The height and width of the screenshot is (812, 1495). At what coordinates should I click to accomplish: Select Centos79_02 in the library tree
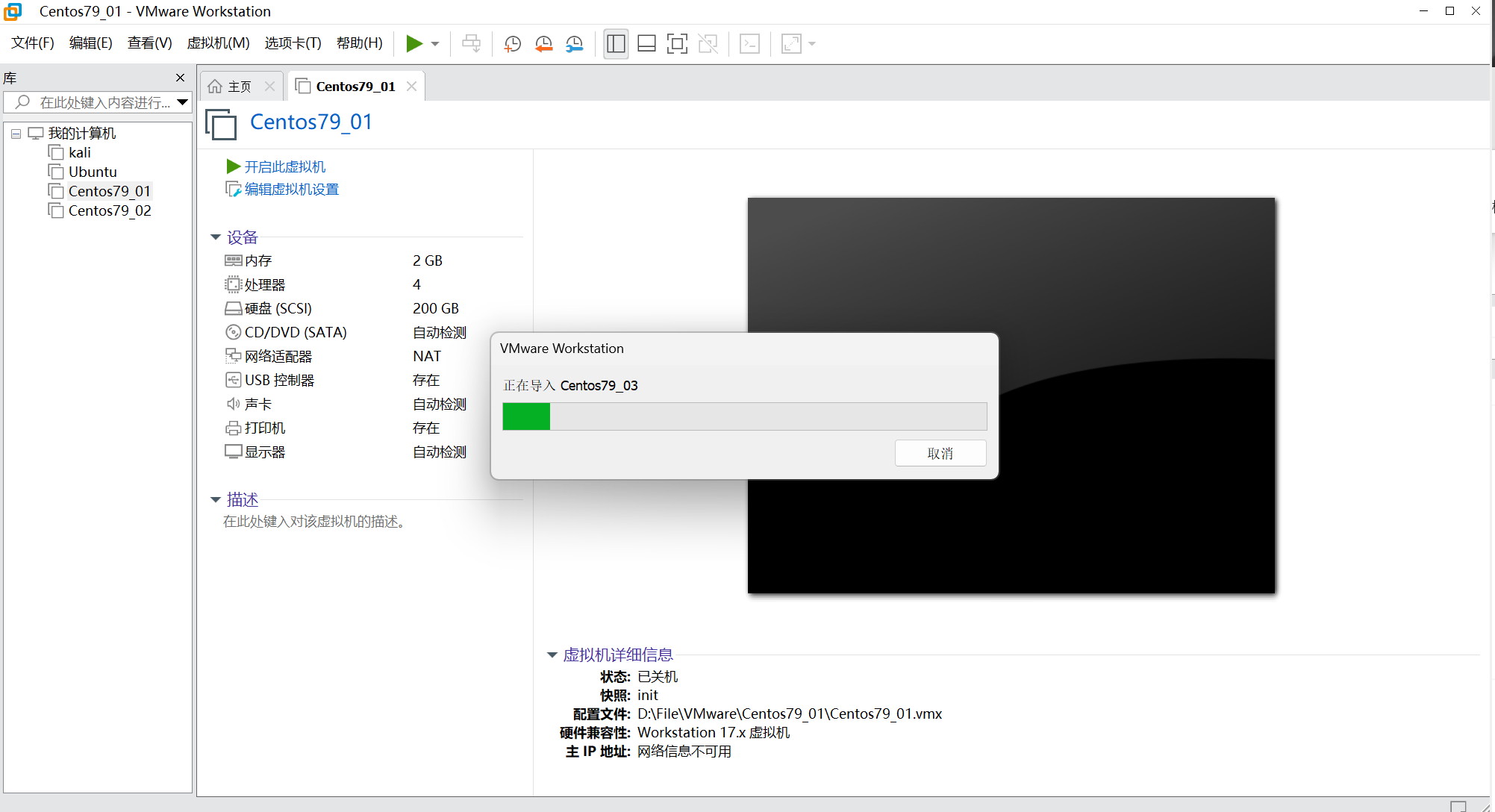[110, 210]
